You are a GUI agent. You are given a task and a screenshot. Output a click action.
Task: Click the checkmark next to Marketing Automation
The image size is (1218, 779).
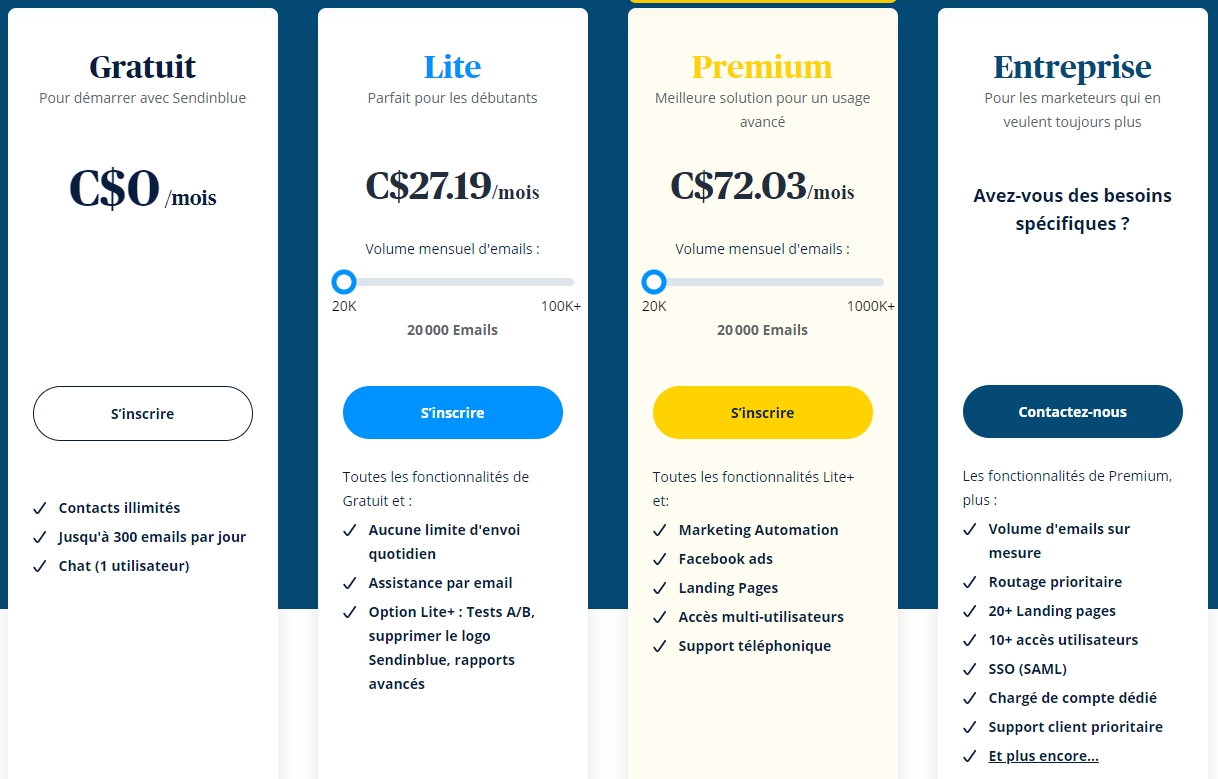click(x=660, y=530)
